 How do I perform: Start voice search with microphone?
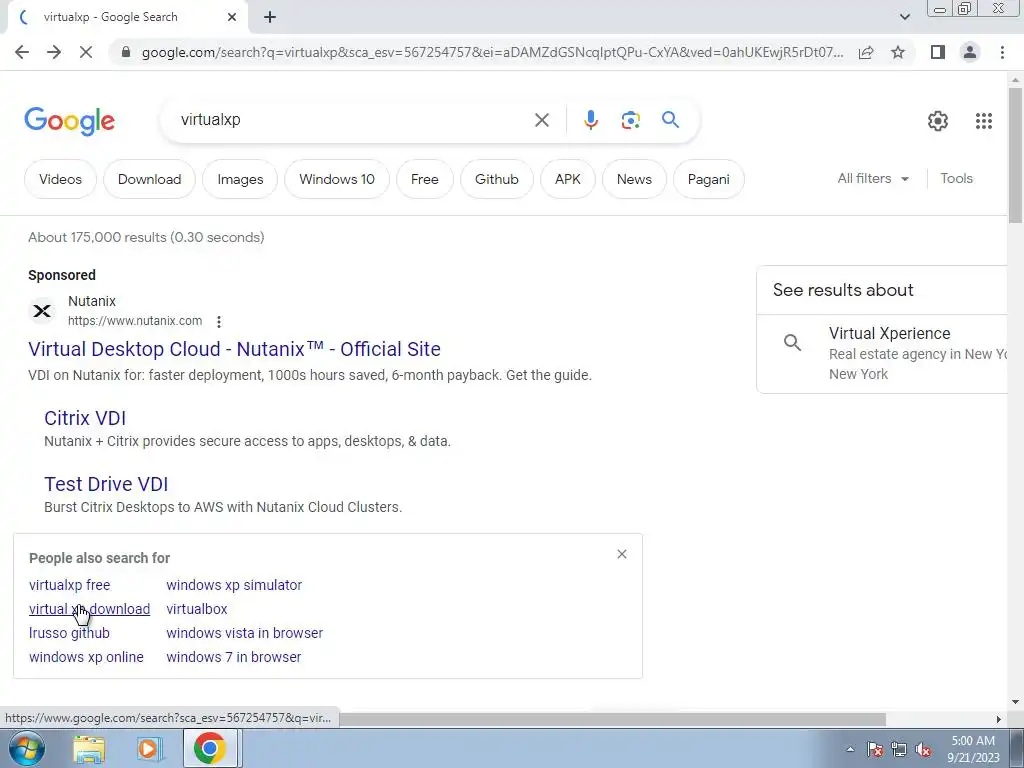pos(590,120)
